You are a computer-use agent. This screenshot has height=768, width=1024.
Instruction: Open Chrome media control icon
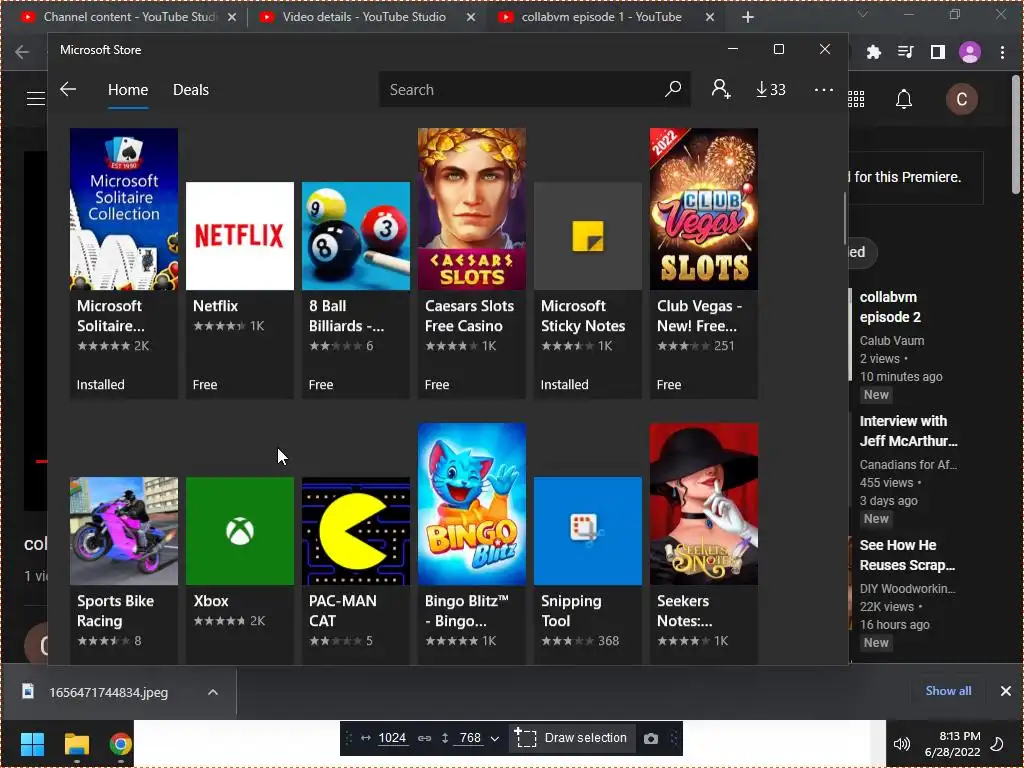point(905,52)
